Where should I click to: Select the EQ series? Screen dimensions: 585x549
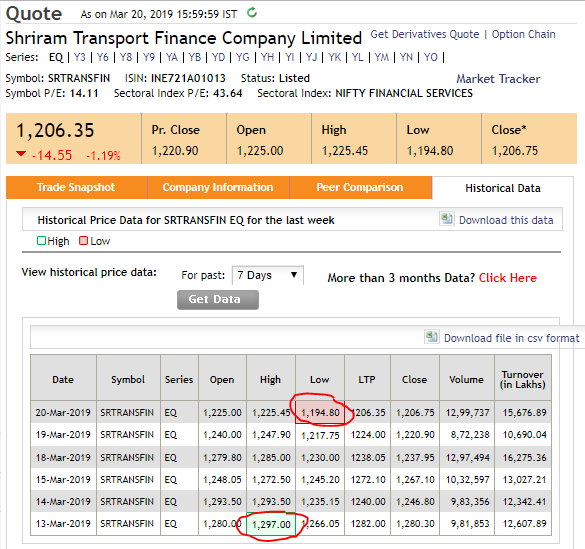56,57
